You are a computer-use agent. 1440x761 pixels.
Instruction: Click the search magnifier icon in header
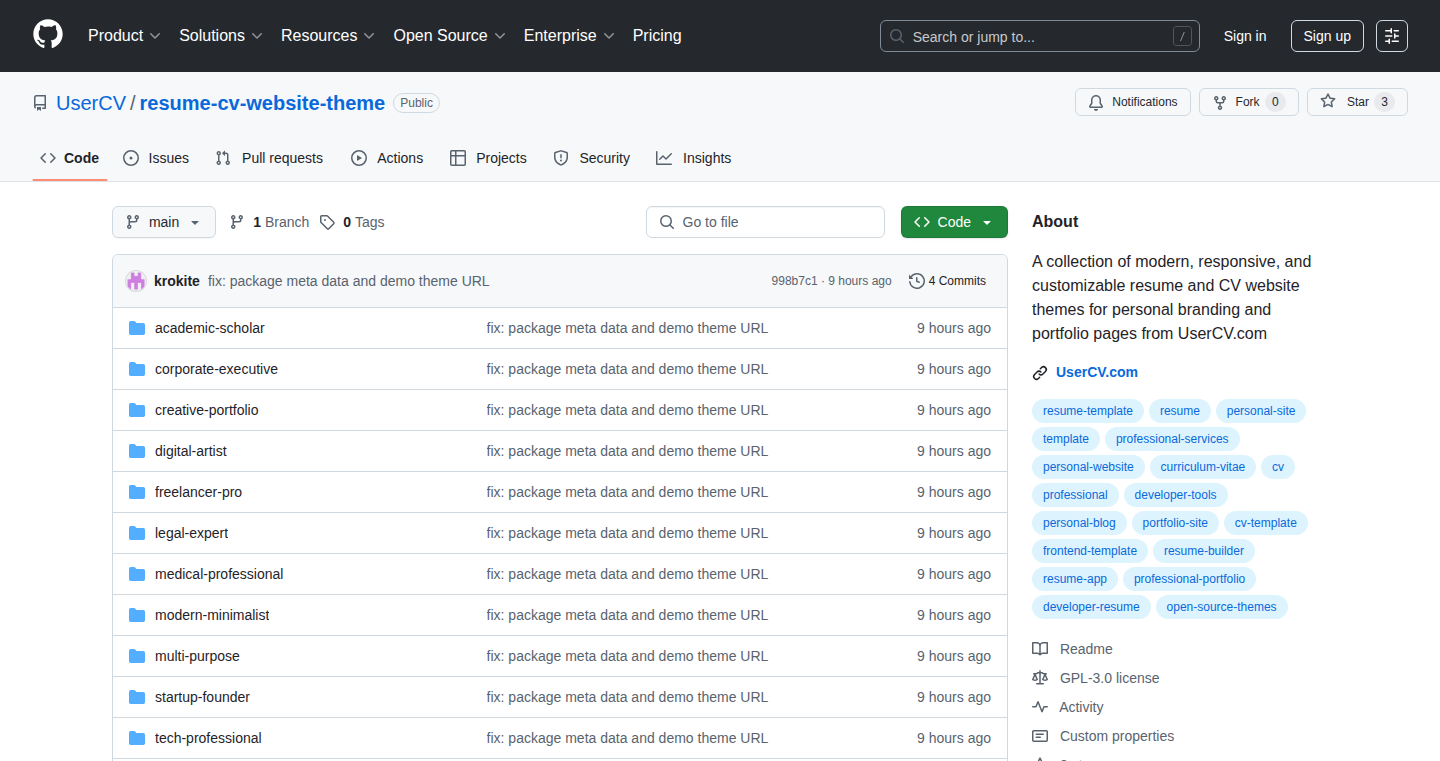[897, 37]
